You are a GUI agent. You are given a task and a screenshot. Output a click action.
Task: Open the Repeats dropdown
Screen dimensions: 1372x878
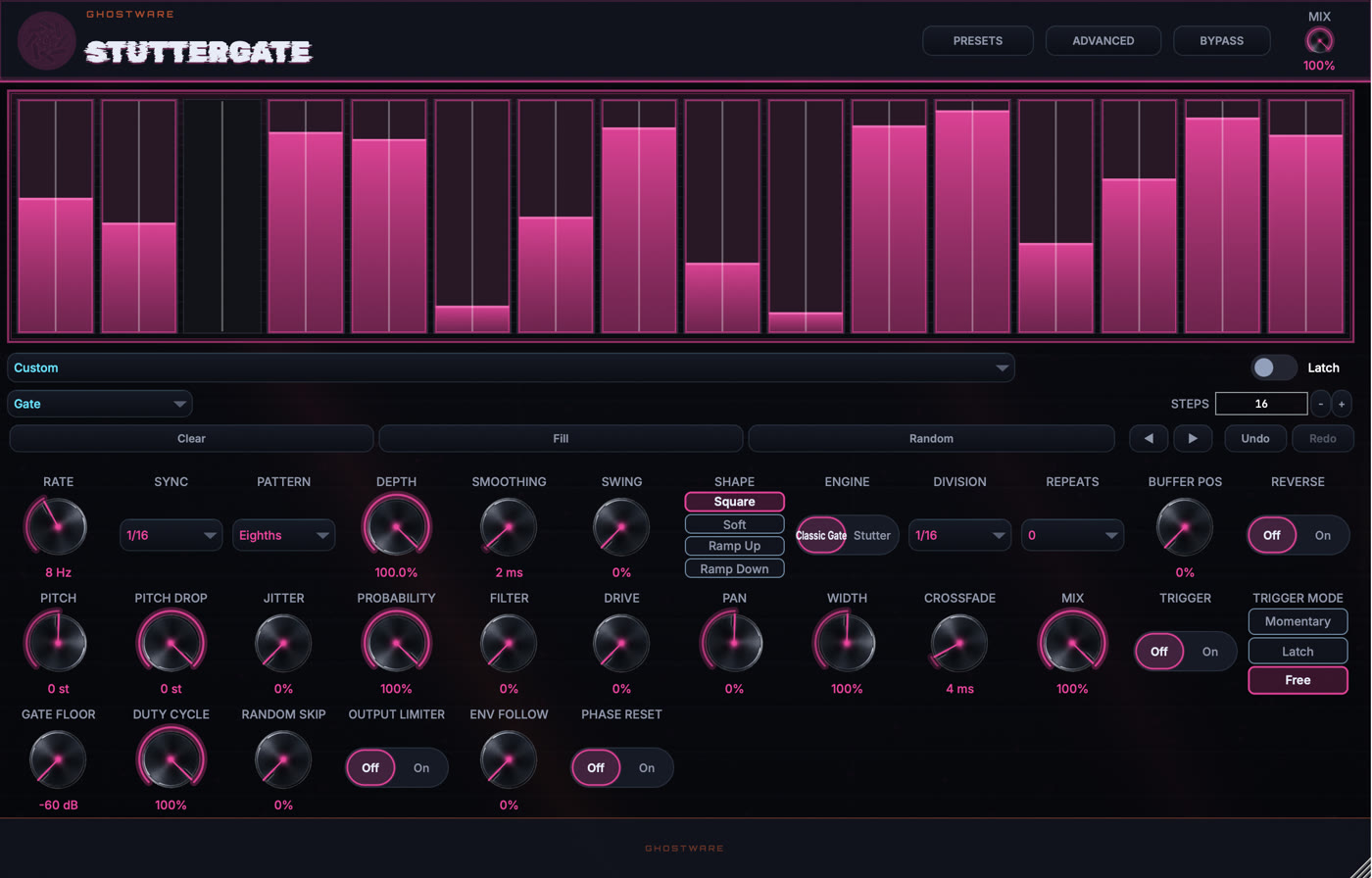(x=1072, y=535)
